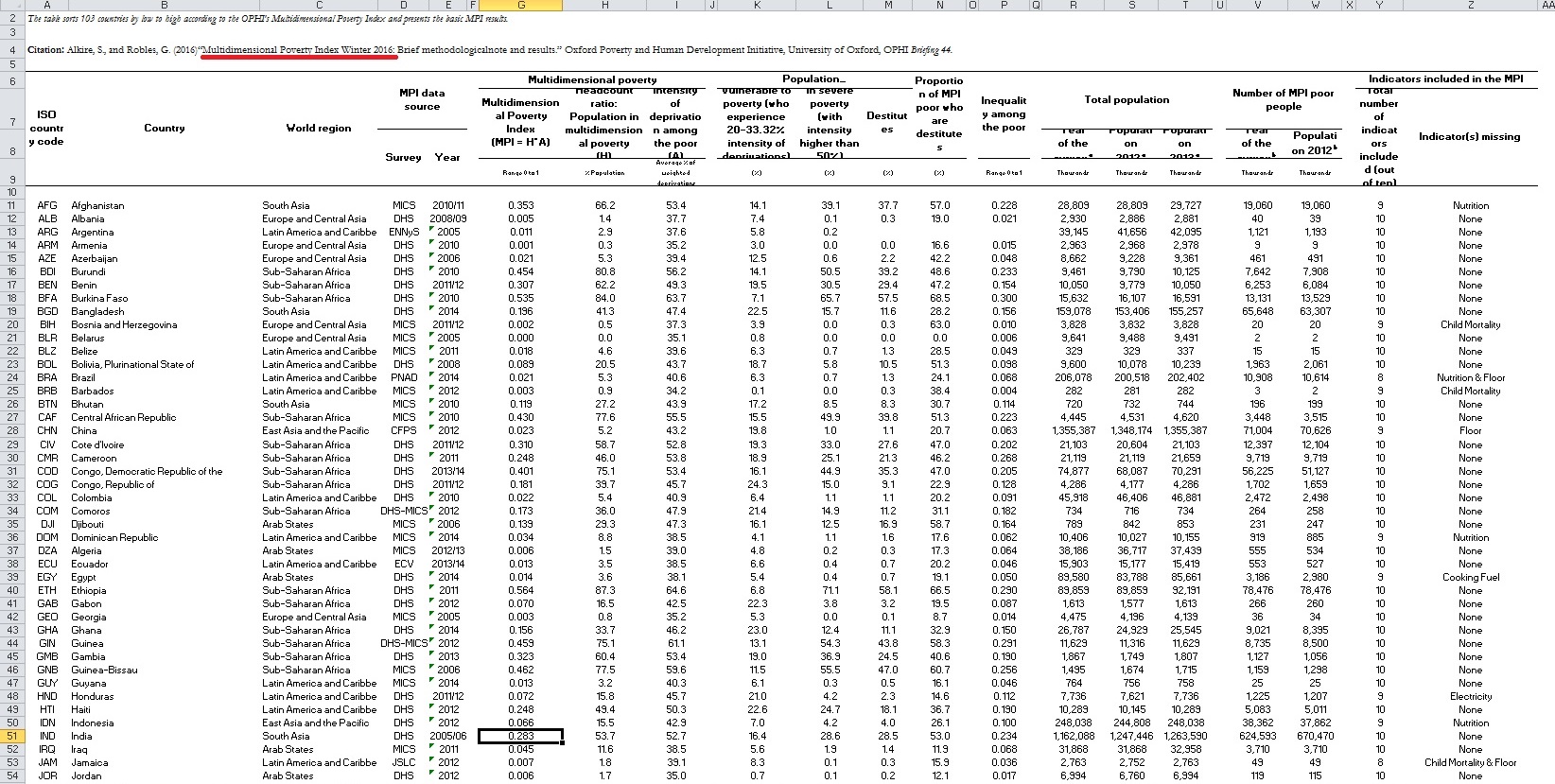
Task: Click Ethiopia's headcount ratio 87.3
Action: click(x=604, y=590)
